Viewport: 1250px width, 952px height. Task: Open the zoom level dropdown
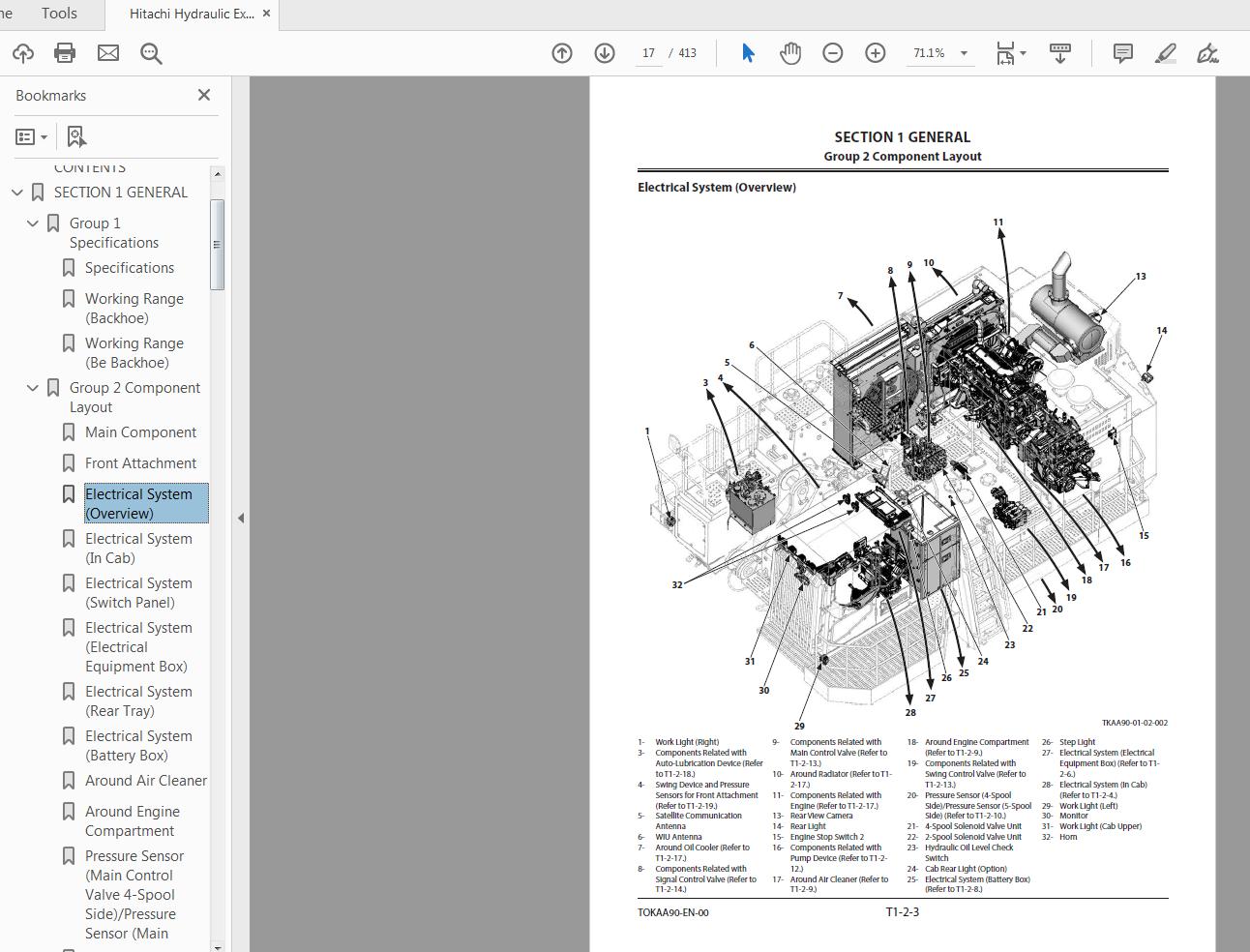coord(964,53)
